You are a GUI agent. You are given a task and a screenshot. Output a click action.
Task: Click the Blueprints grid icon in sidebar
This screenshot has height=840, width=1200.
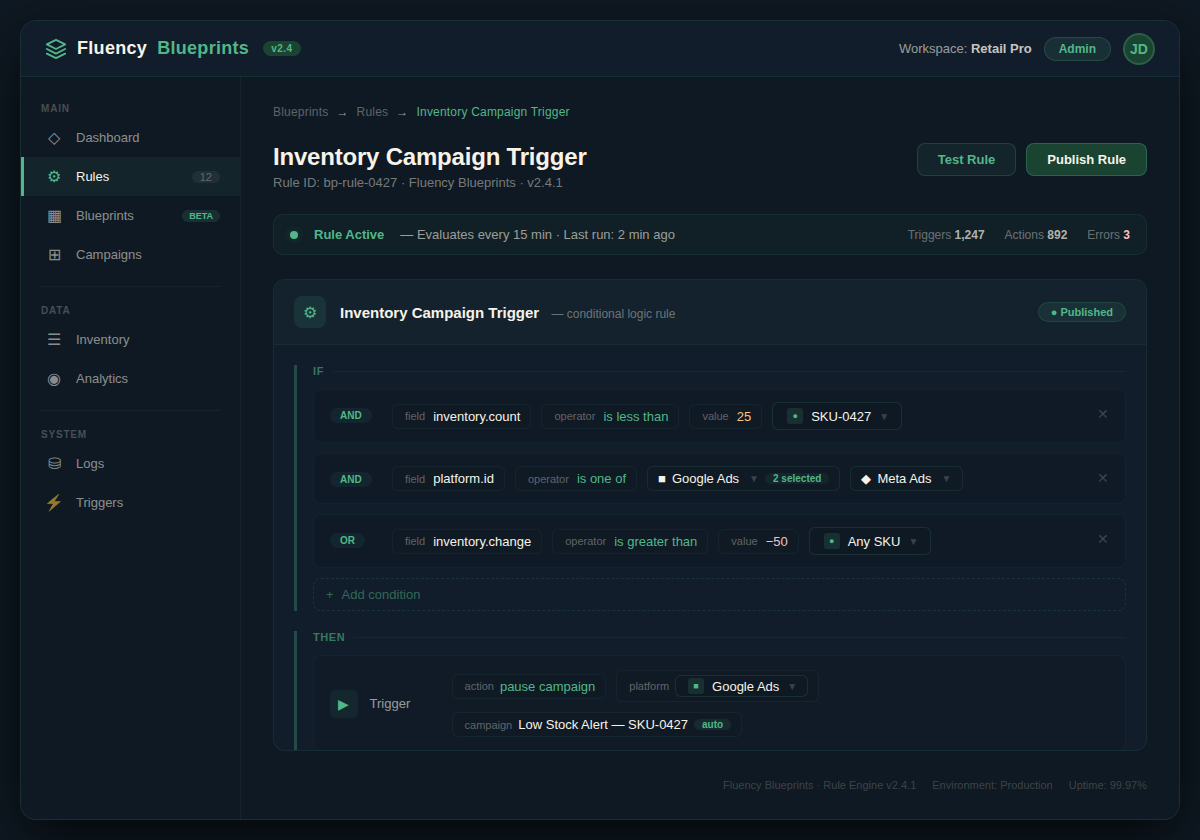(x=54, y=216)
